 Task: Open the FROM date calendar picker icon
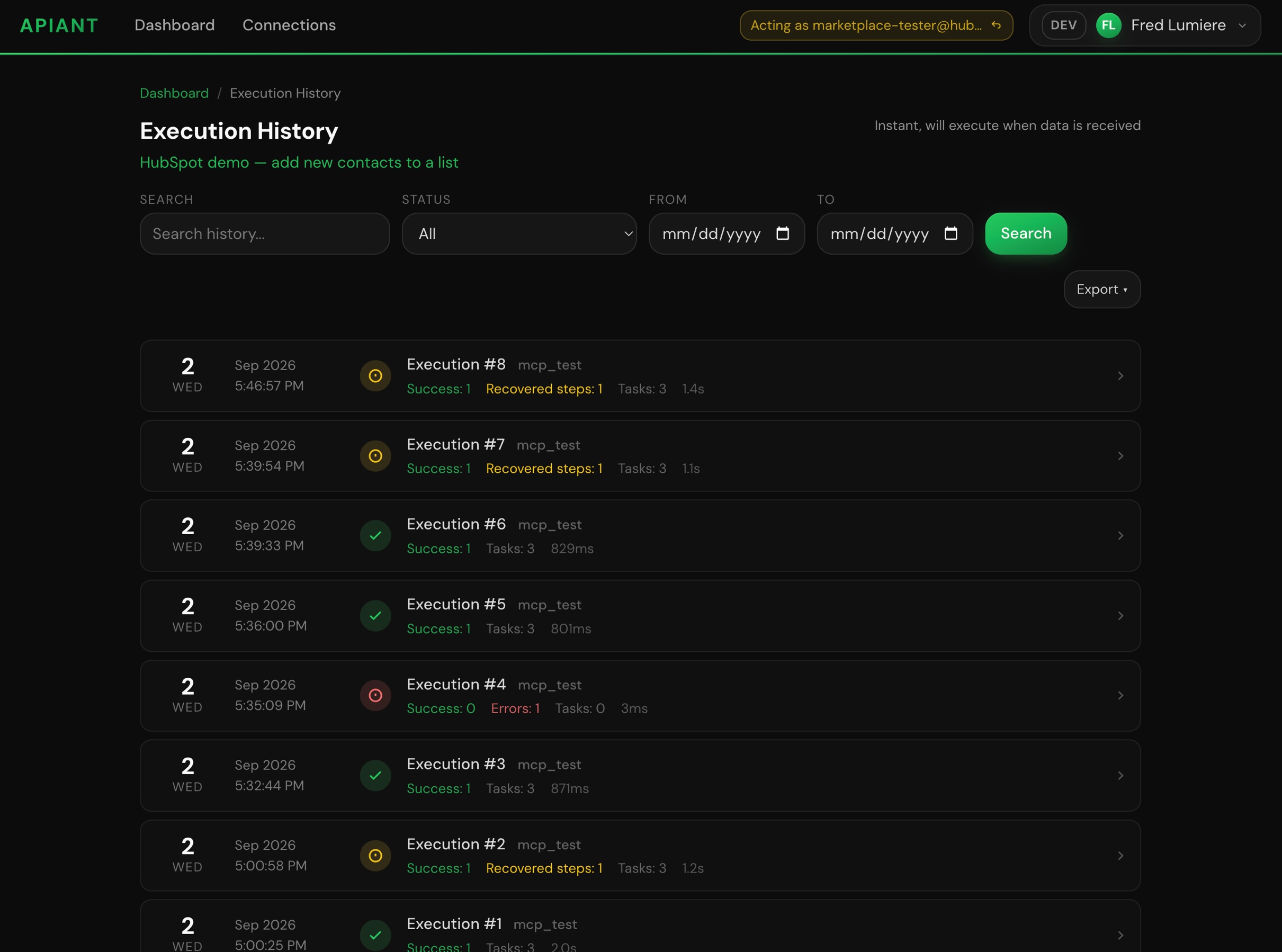click(783, 233)
